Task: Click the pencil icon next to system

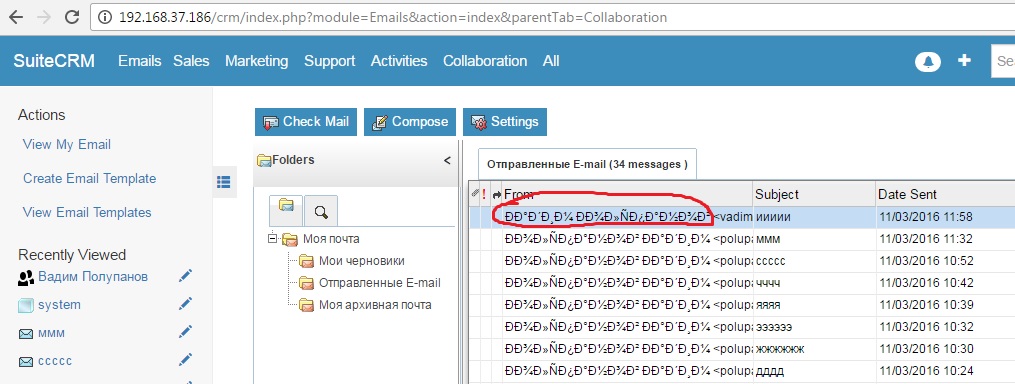Action: click(185, 304)
